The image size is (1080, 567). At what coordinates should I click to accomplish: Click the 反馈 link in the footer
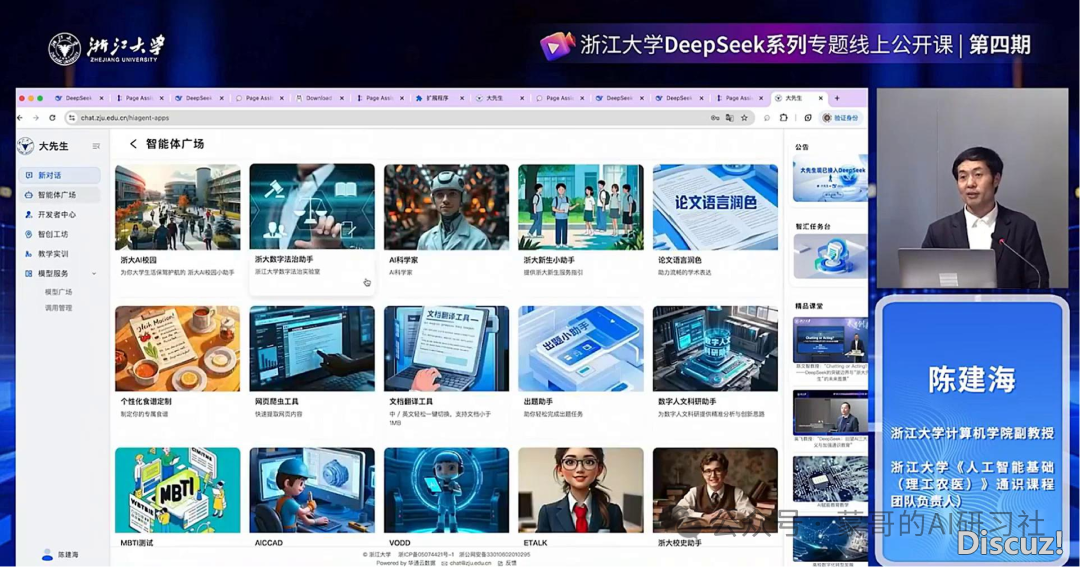click(x=511, y=563)
